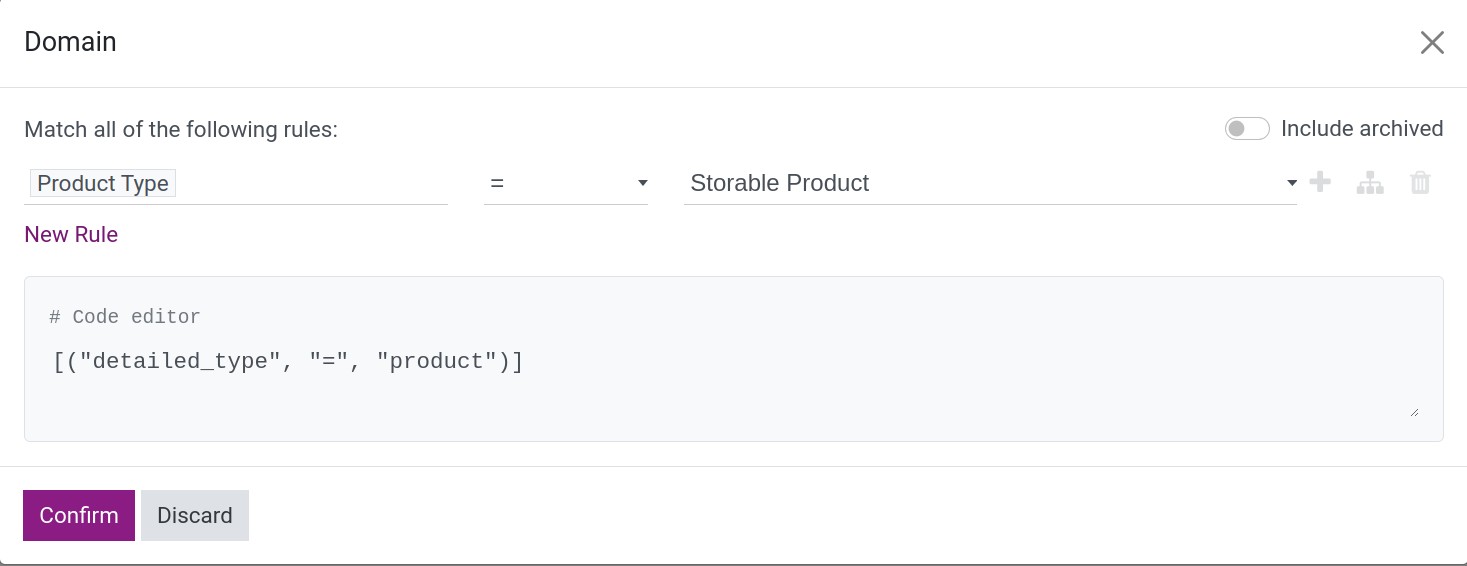Click the code editor resize handle
Image resolution: width=1467 pixels, height=566 pixels.
click(x=1414, y=411)
